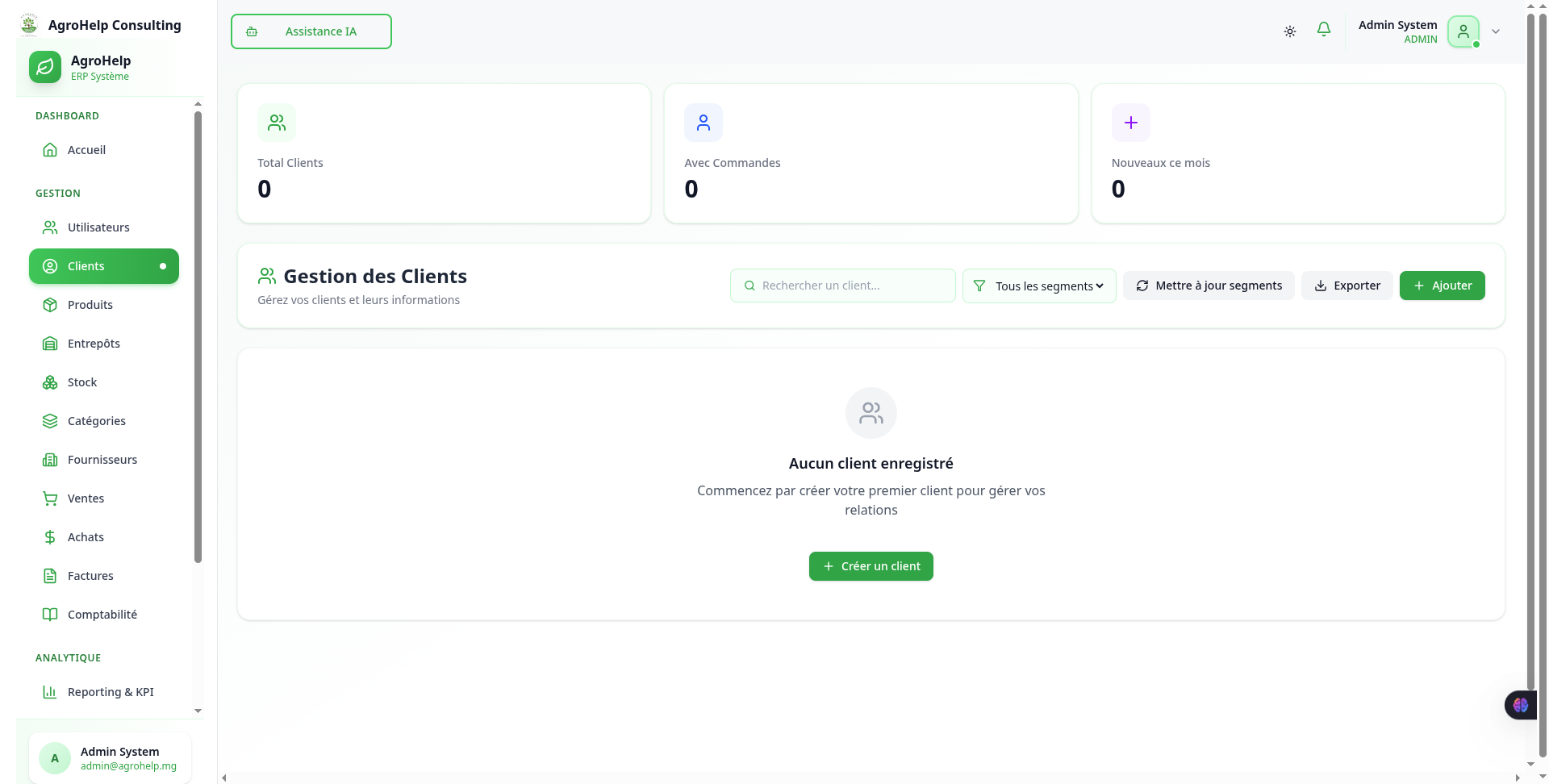Open the Ventes shopping cart icon
The height and width of the screenshot is (784, 1549).
50,498
